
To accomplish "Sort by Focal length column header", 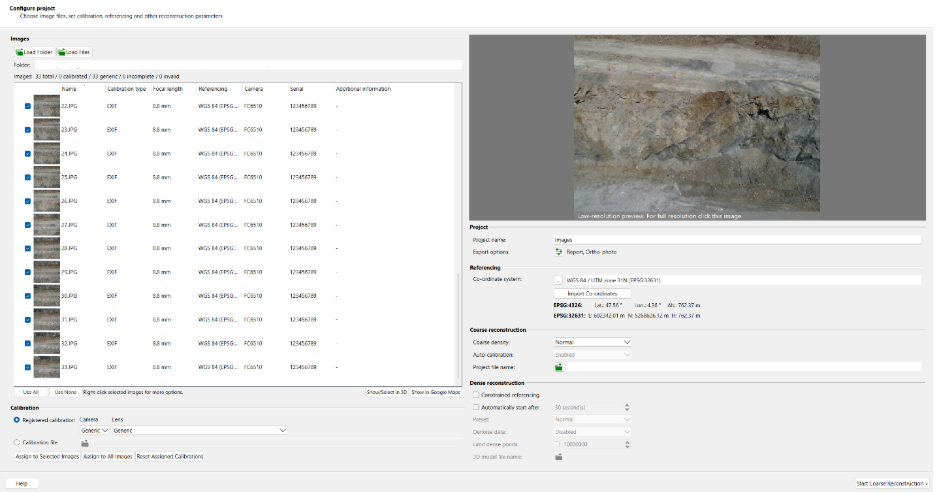I will (166, 89).
